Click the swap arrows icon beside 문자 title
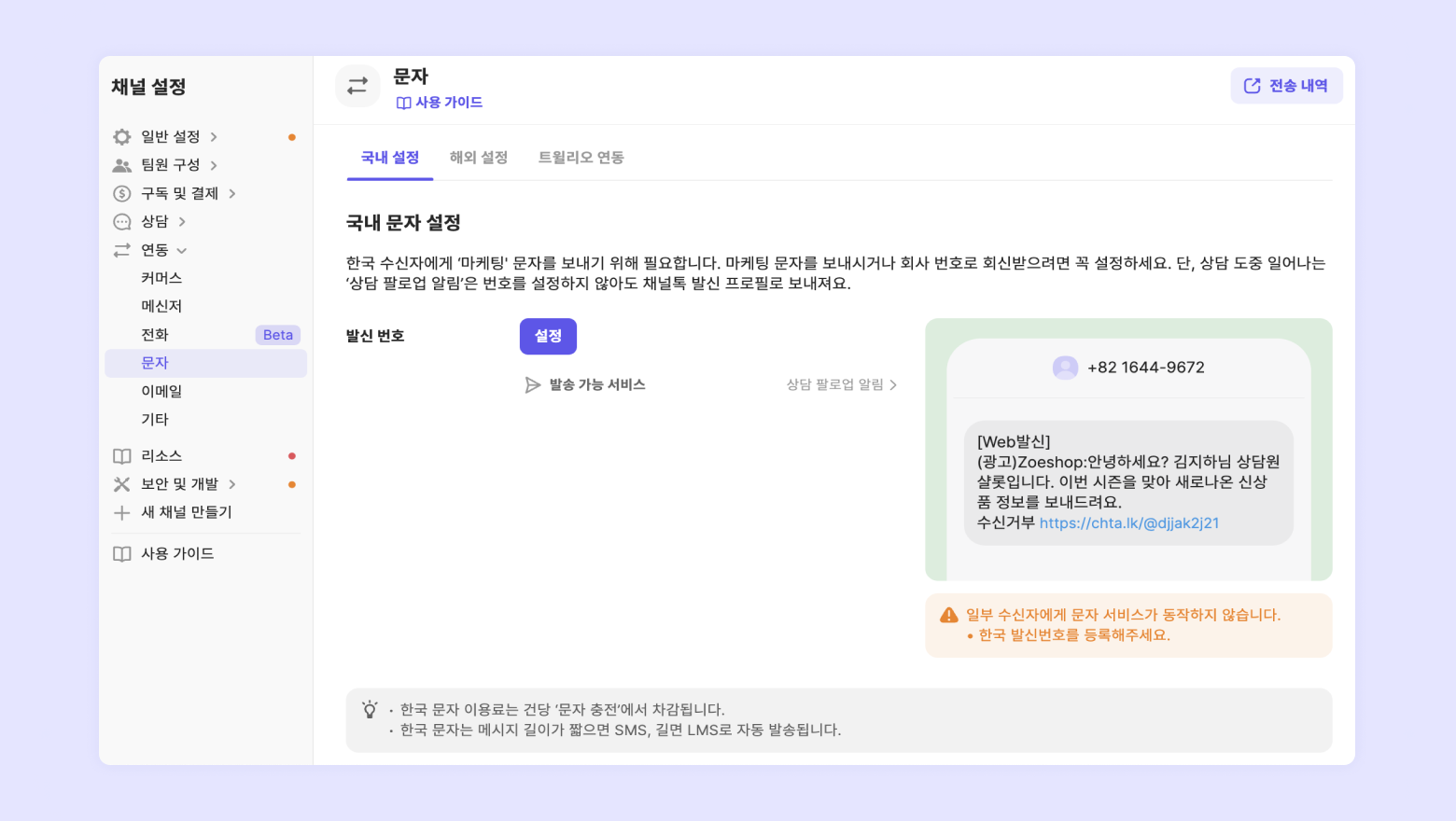1456x821 pixels. coord(357,86)
